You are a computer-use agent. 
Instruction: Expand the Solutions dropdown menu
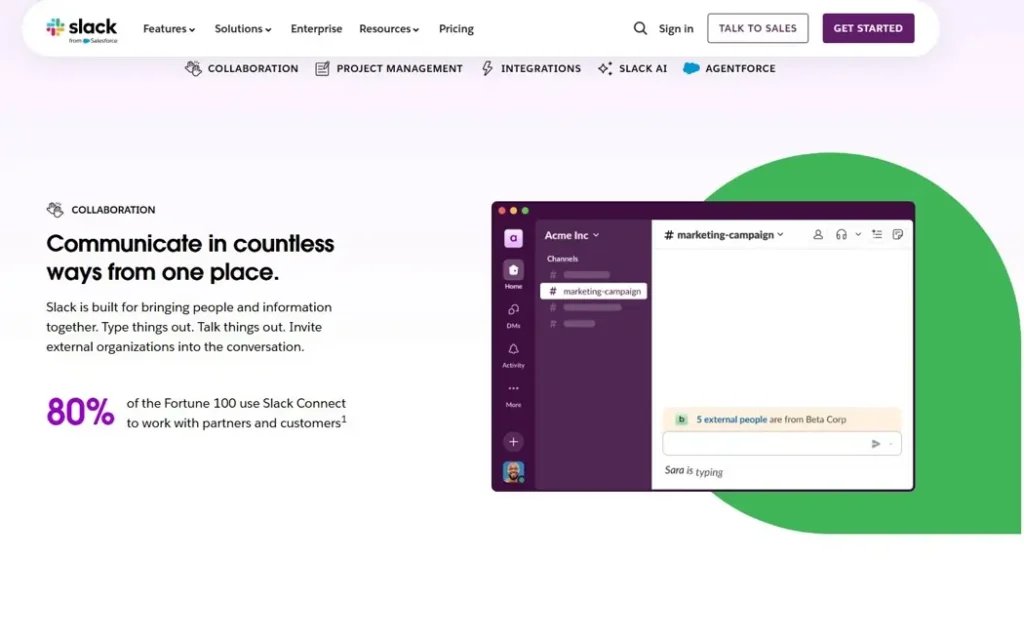[243, 29]
